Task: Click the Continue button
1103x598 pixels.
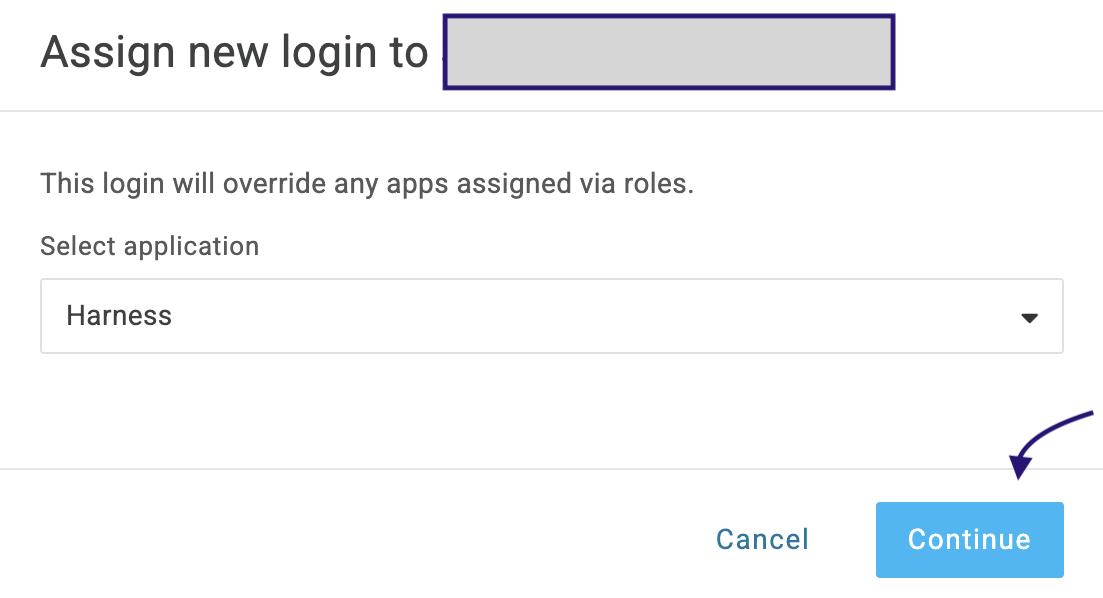Action: pyautogui.click(x=969, y=540)
